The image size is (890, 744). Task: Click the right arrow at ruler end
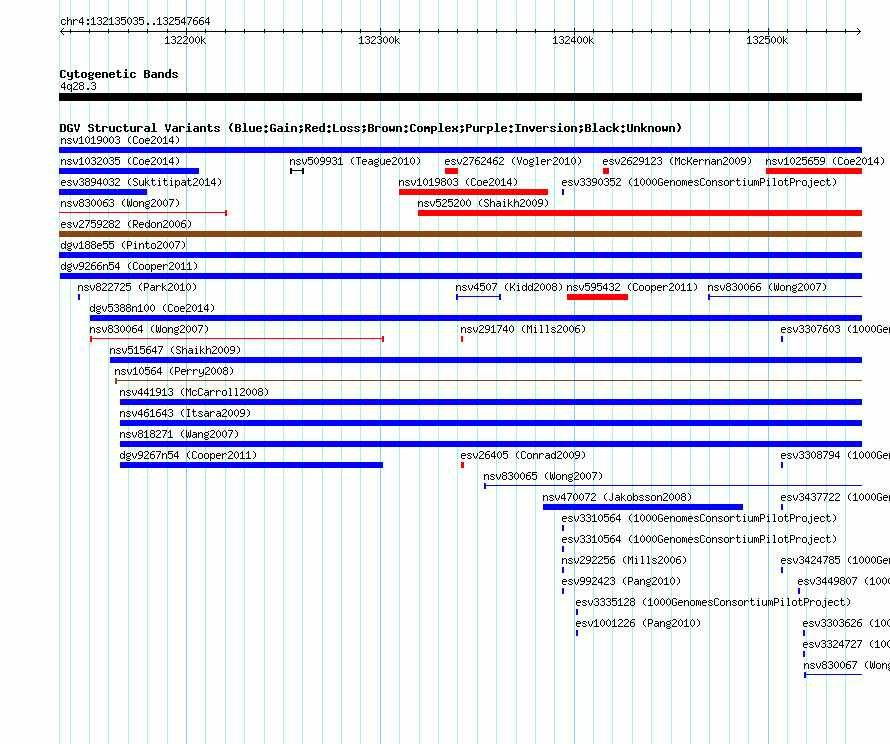(x=859, y=31)
